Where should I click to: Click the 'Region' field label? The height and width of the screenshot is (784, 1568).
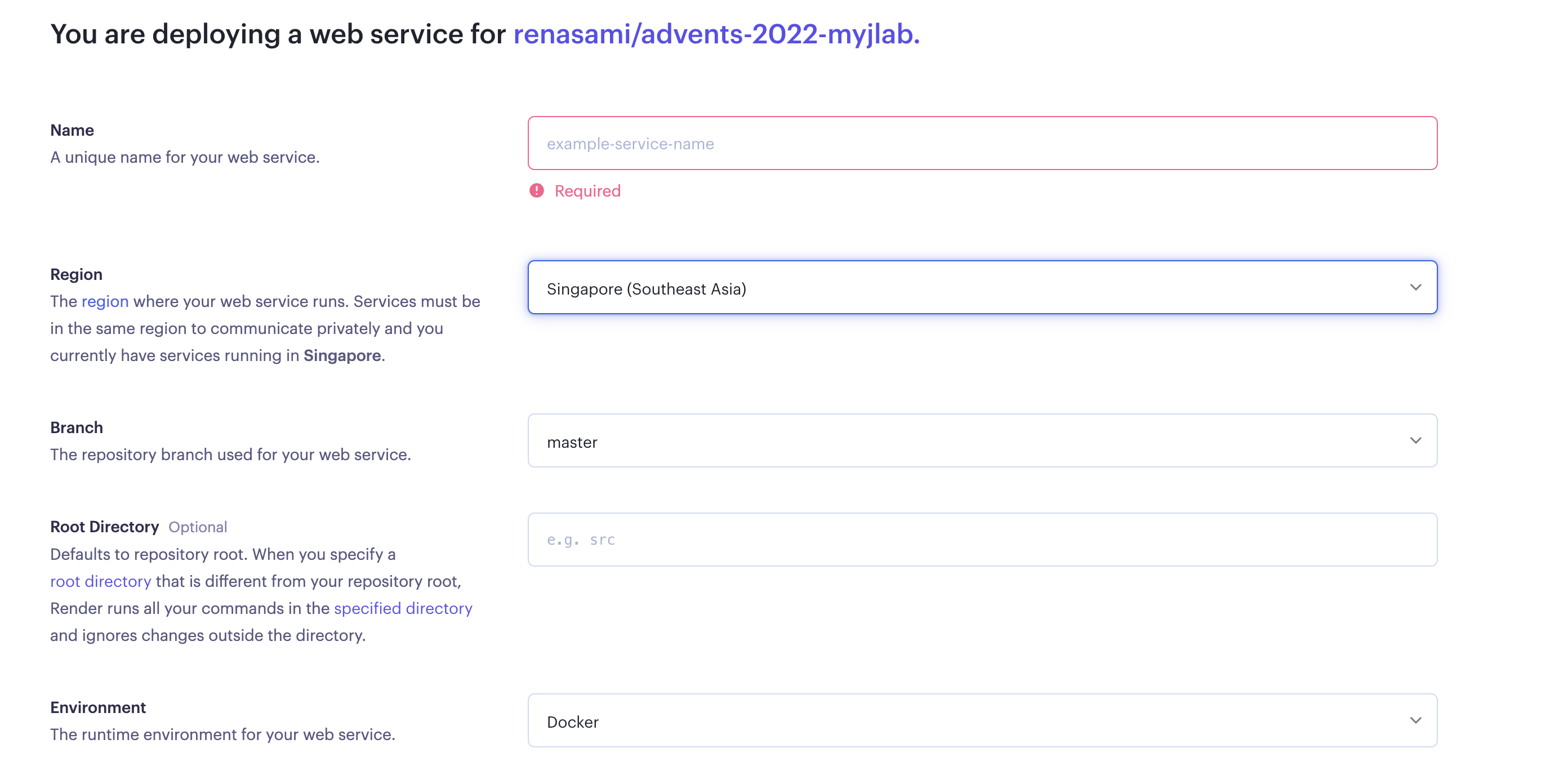click(x=76, y=274)
